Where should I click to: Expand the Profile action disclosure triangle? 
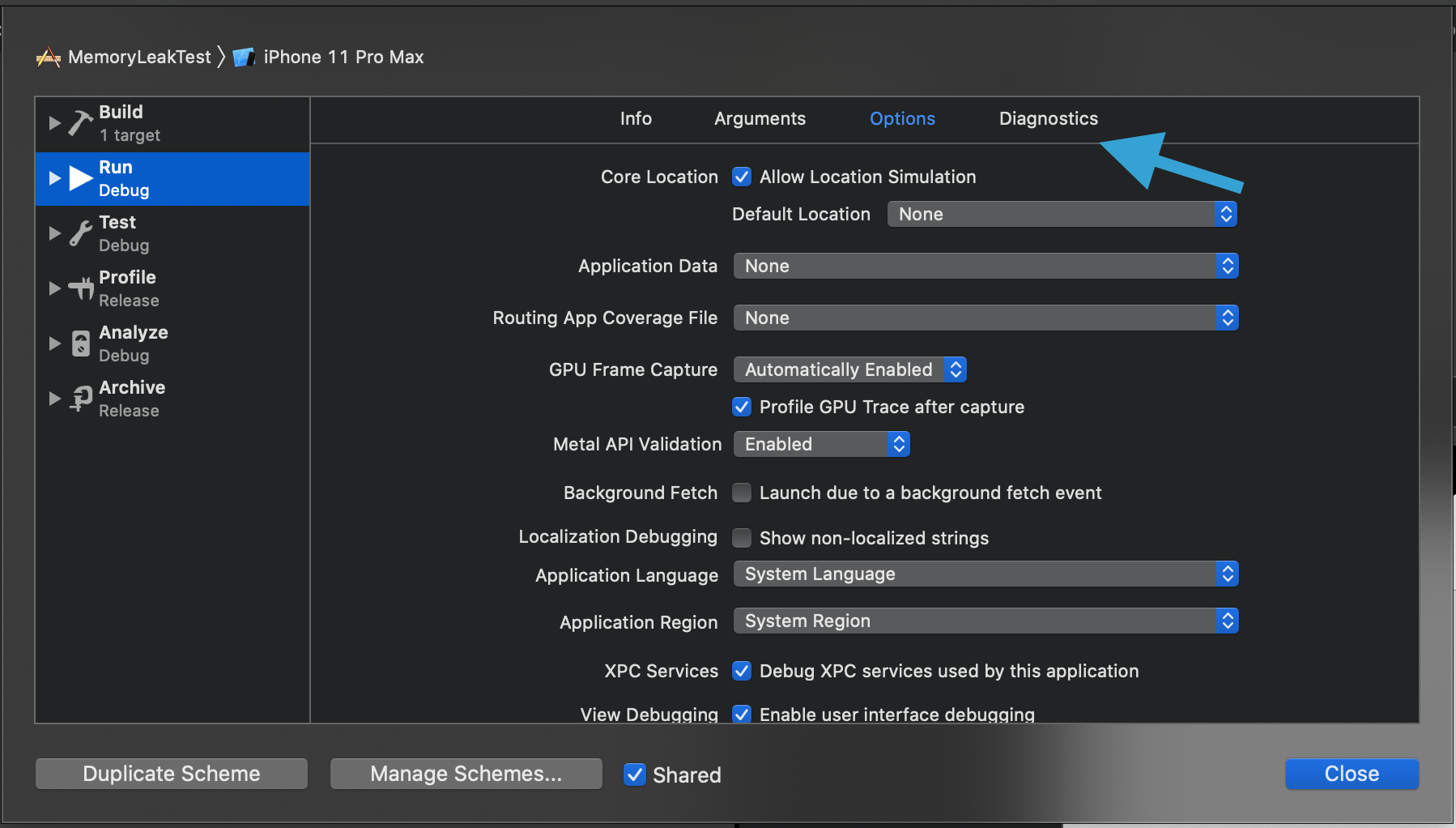coord(55,288)
